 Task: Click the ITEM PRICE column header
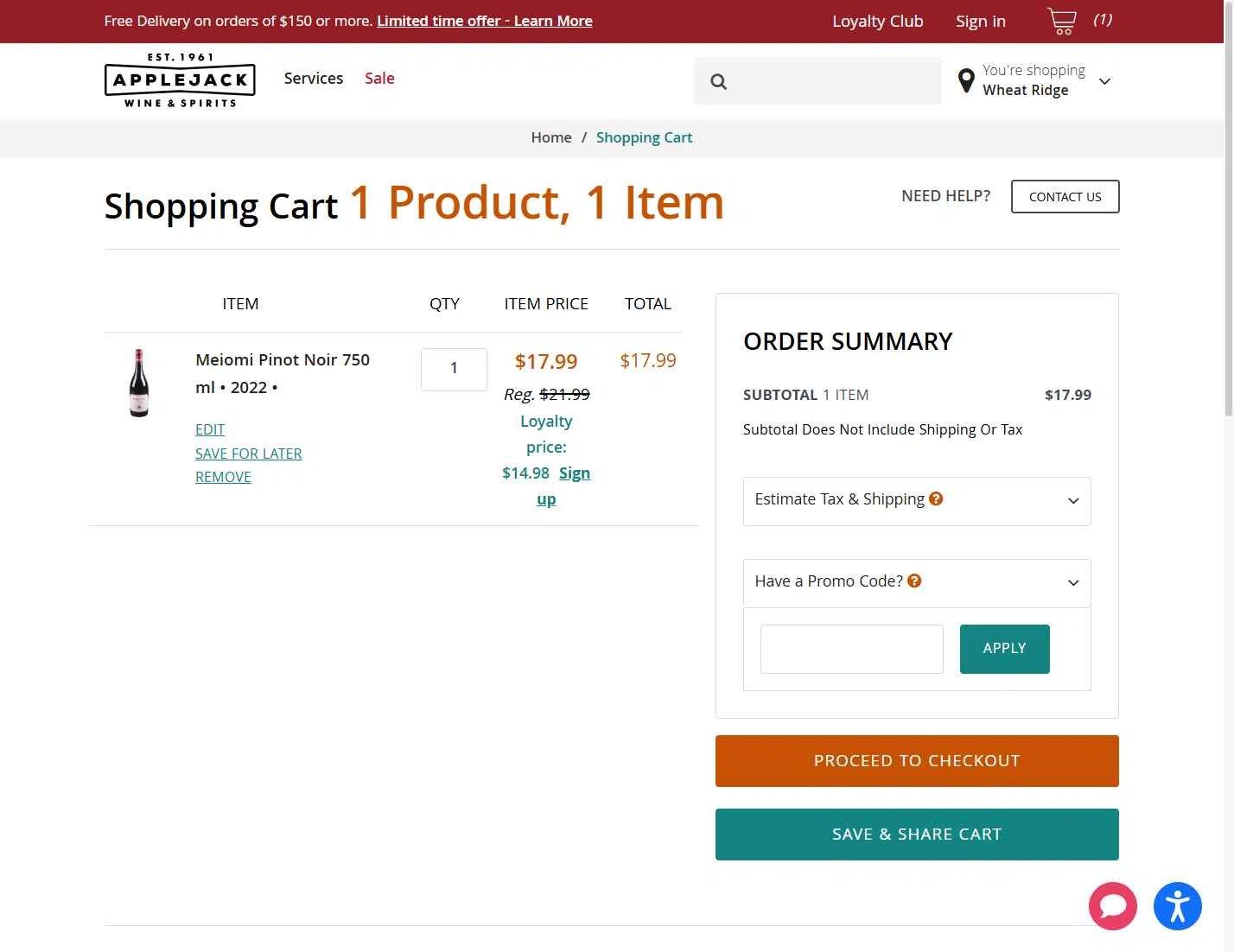pyautogui.click(x=546, y=304)
